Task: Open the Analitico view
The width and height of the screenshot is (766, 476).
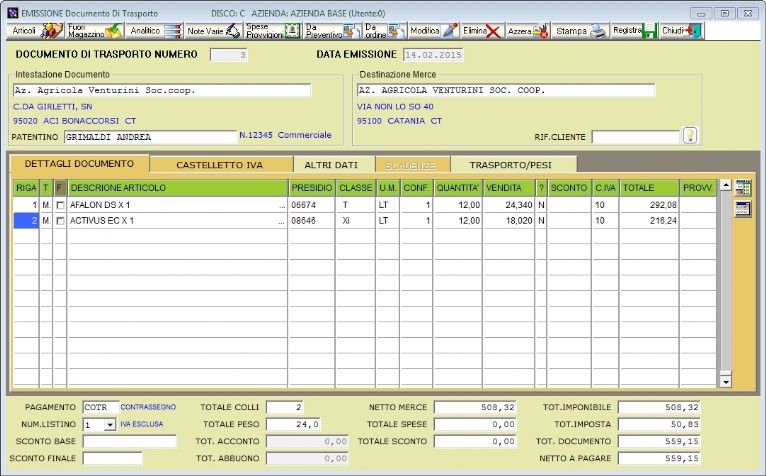Action: point(154,31)
